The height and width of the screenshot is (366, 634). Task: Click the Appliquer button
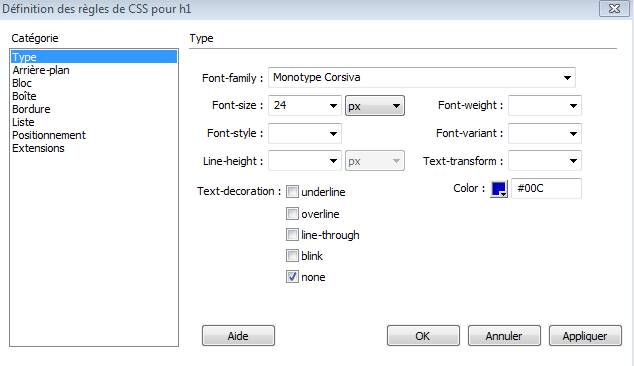click(x=585, y=336)
